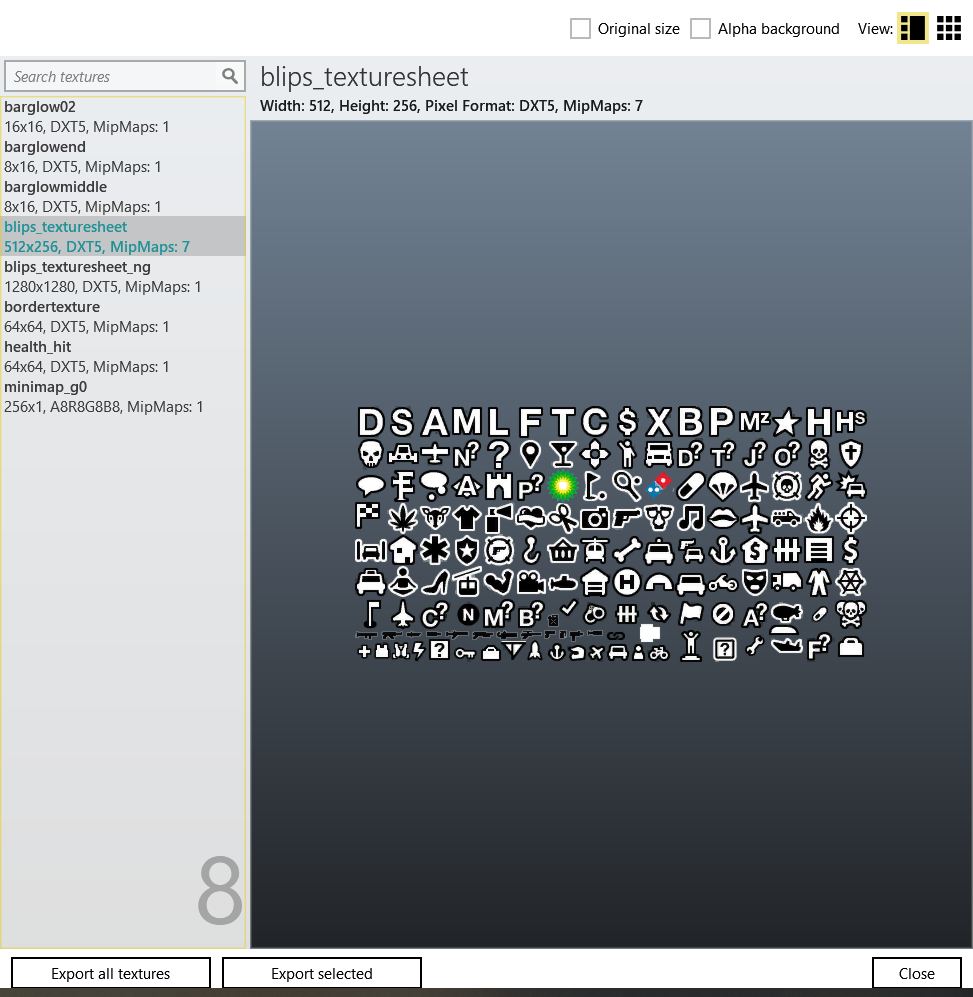Image resolution: width=973 pixels, height=997 pixels.
Task: Click the dollar sign blip in the top row
Action: click(x=627, y=422)
